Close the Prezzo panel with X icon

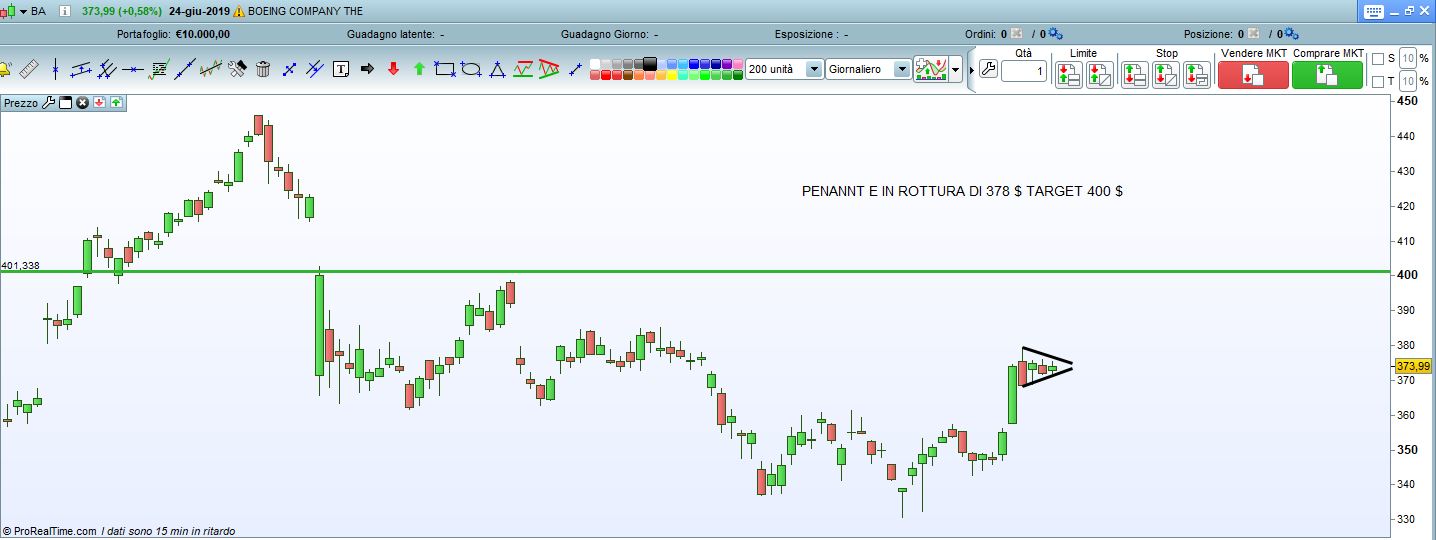tap(83, 103)
